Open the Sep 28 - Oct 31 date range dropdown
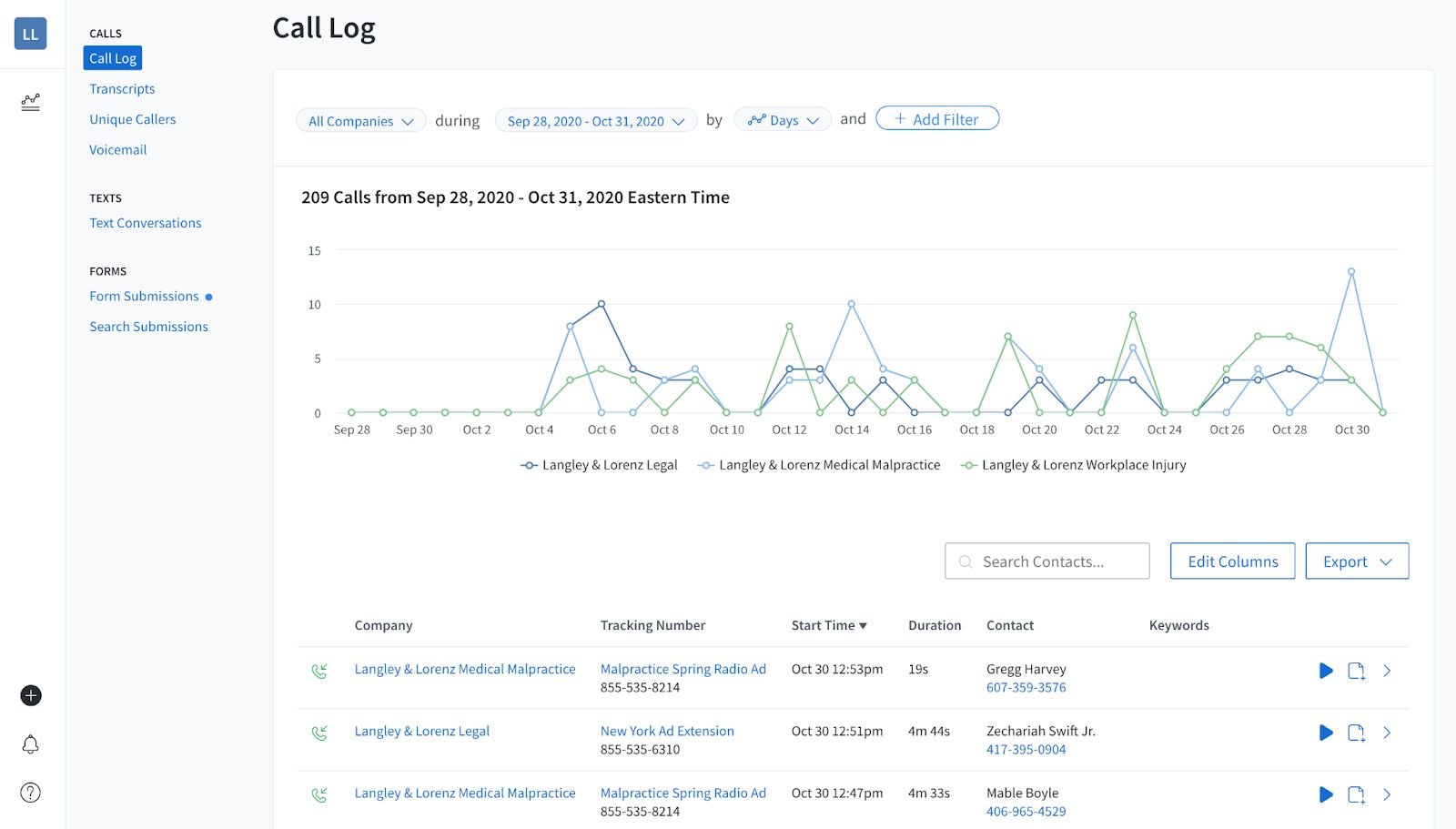 tap(595, 120)
